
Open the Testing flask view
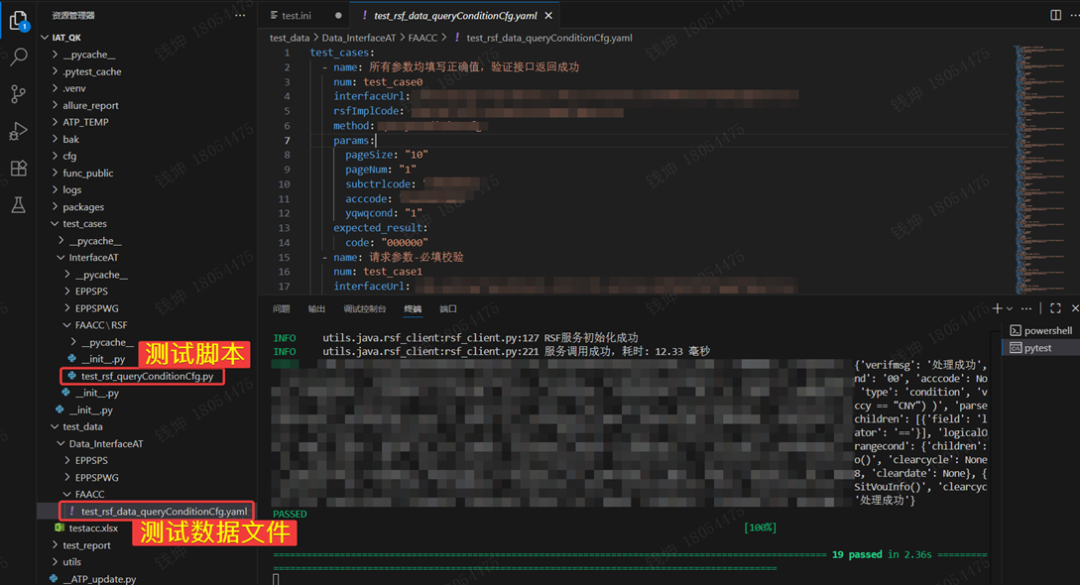[x=19, y=205]
